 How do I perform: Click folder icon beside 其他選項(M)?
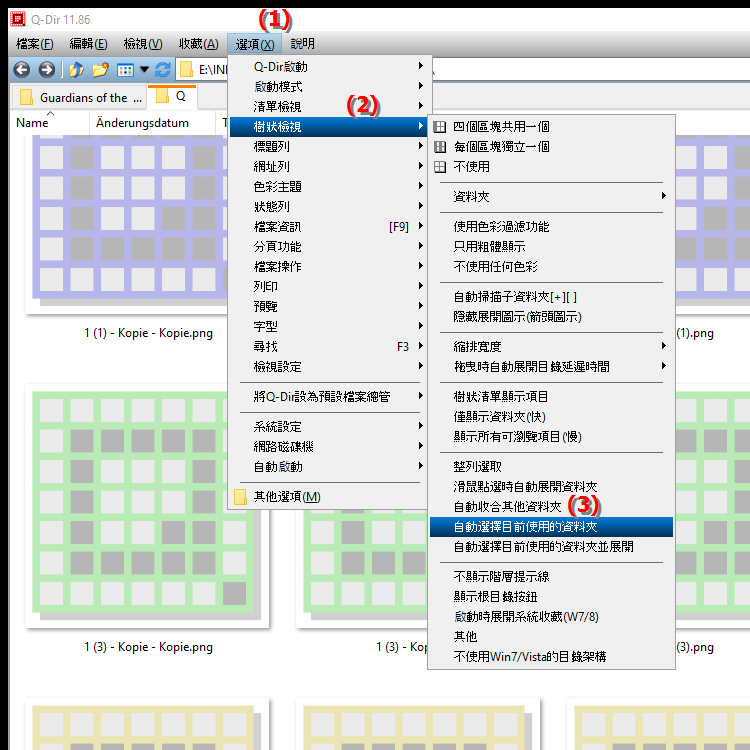pos(240,497)
